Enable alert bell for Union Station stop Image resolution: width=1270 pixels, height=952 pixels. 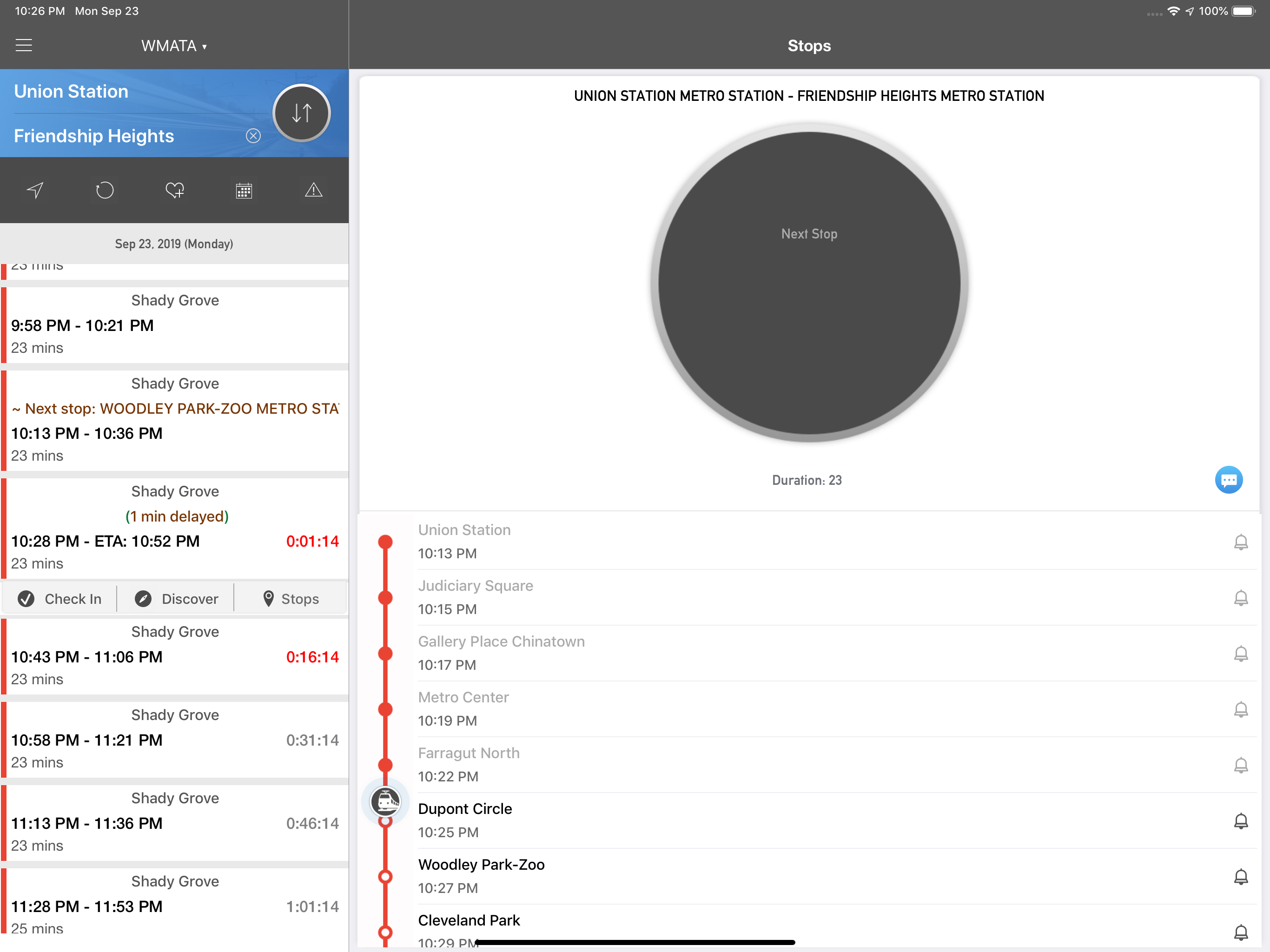(1241, 542)
